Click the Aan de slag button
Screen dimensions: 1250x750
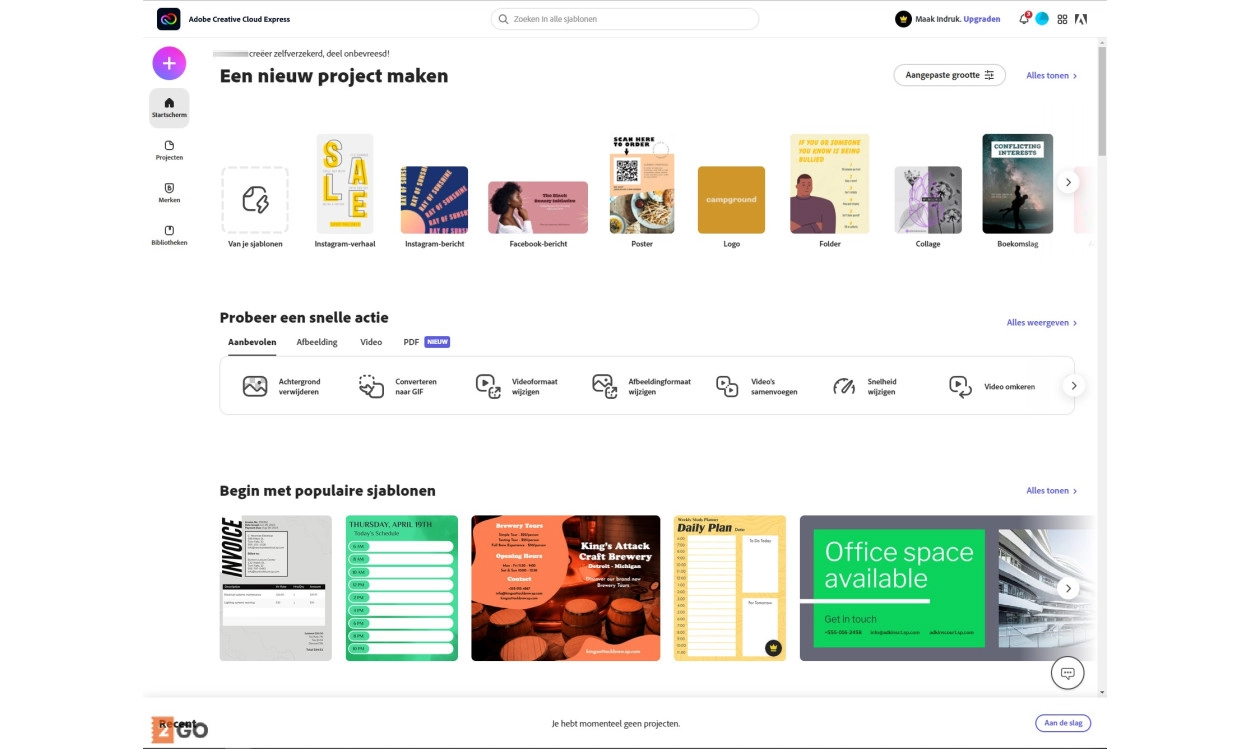[1062, 723]
